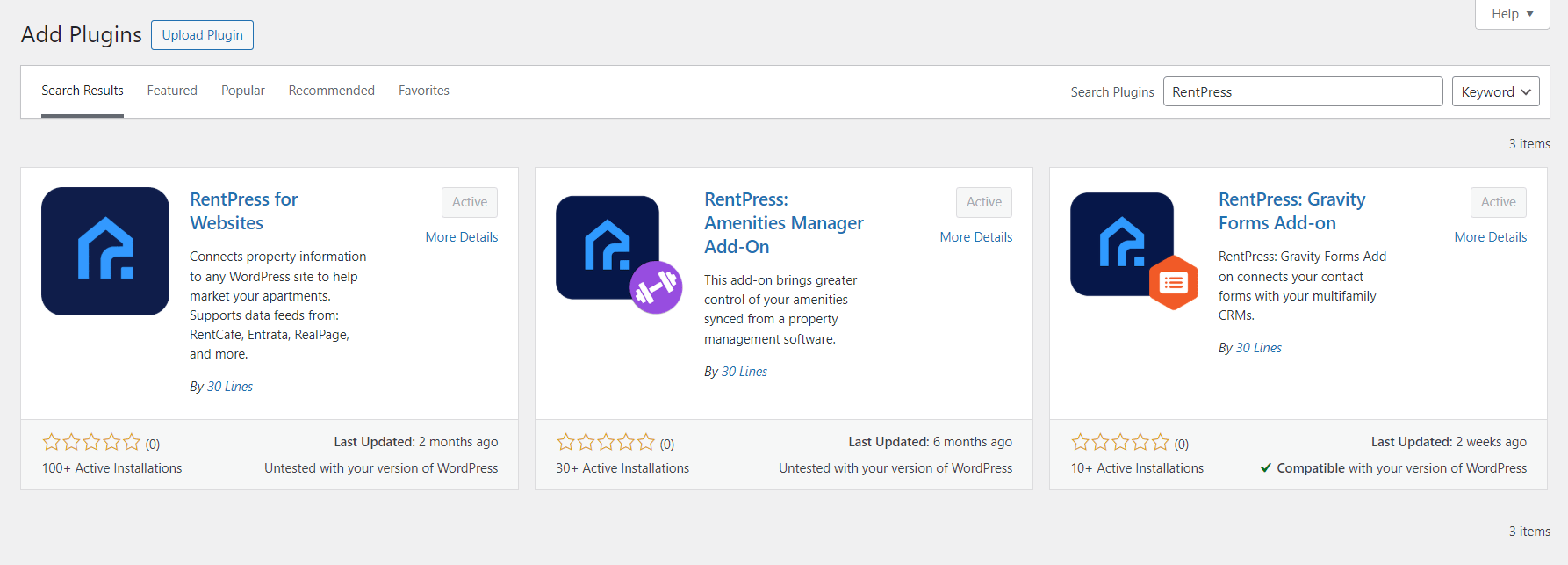
Task: Click 30 Lines author link under Gravity Forms Add-on
Action: [1259, 348]
